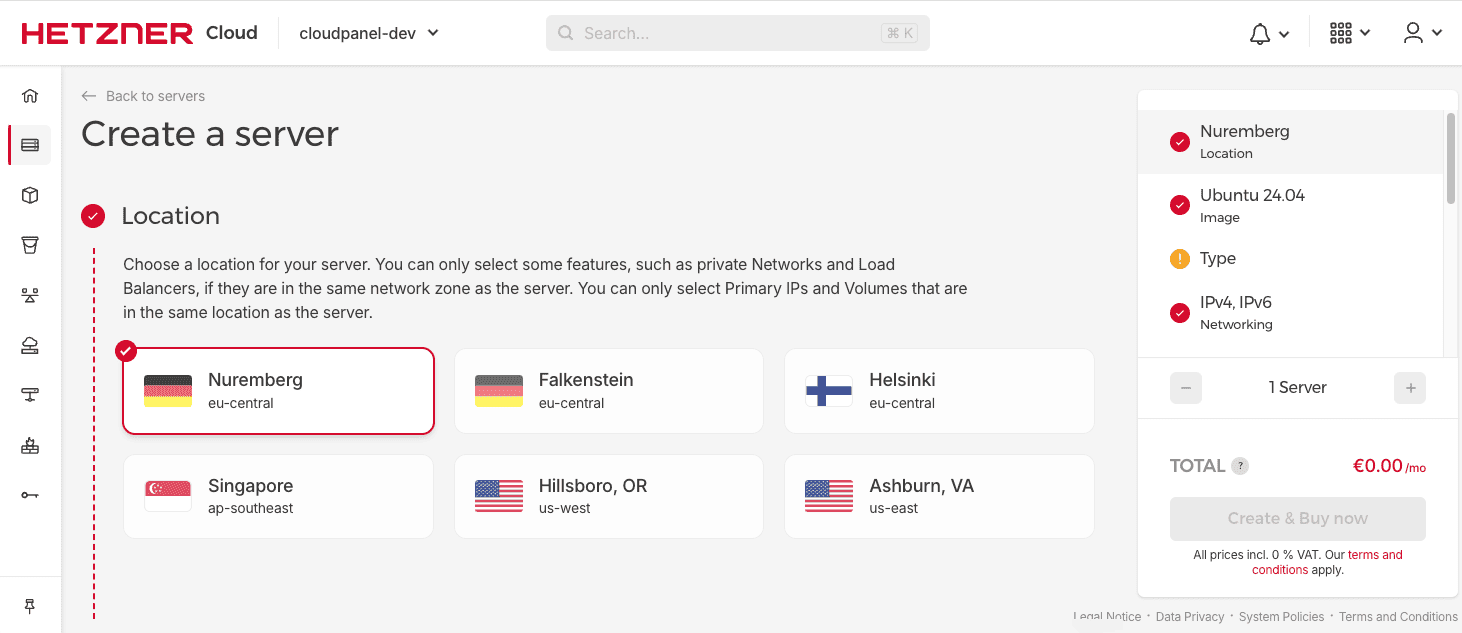Pick the Ashburn, VA location
This screenshot has width=1462, height=633.
pyautogui.click(x=938, y=496)
